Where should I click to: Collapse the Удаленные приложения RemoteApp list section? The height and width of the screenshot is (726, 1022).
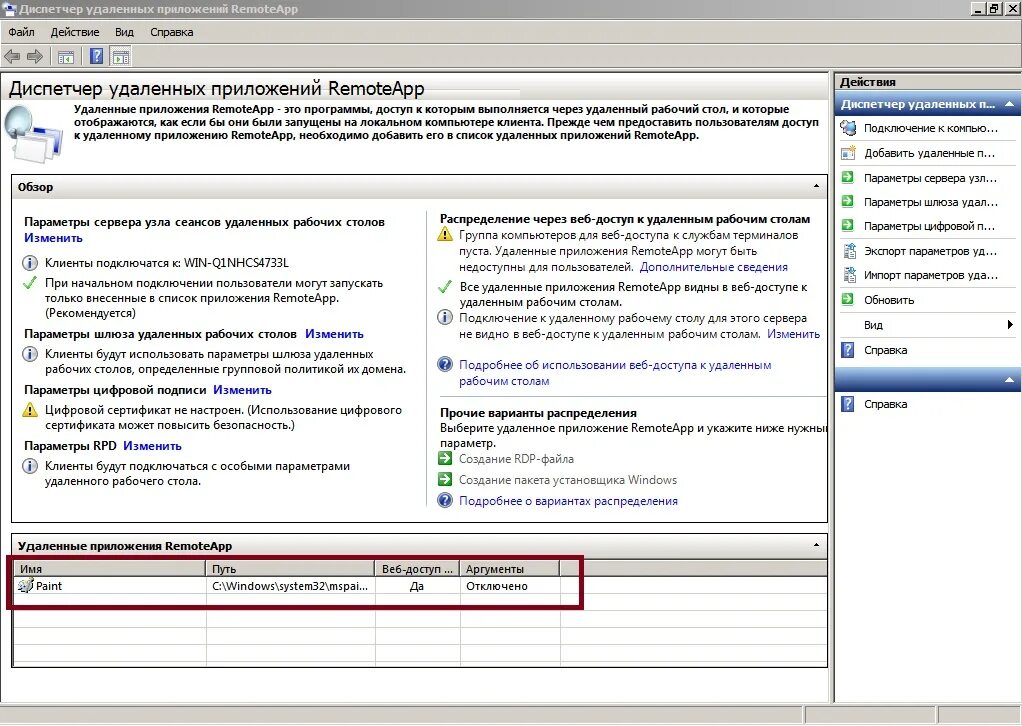[816, 545]
